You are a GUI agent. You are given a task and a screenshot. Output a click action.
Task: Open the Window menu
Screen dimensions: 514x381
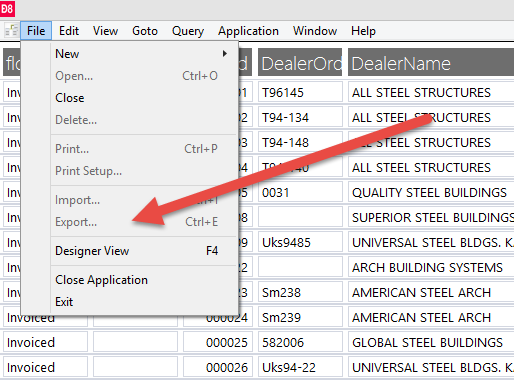(x=315, y=31)
